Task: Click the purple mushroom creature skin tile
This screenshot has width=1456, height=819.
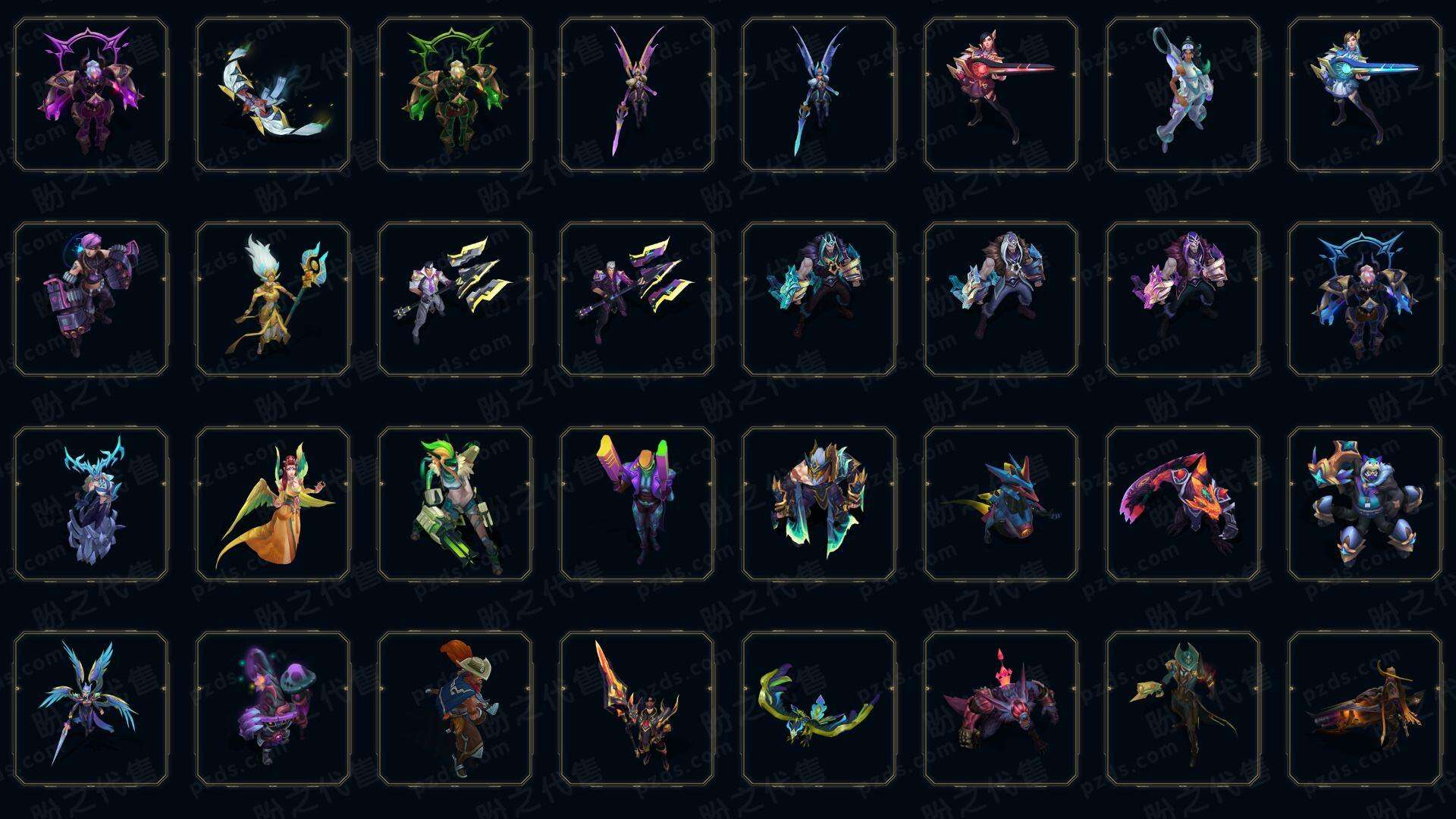Action: click(x=273, y=708)
